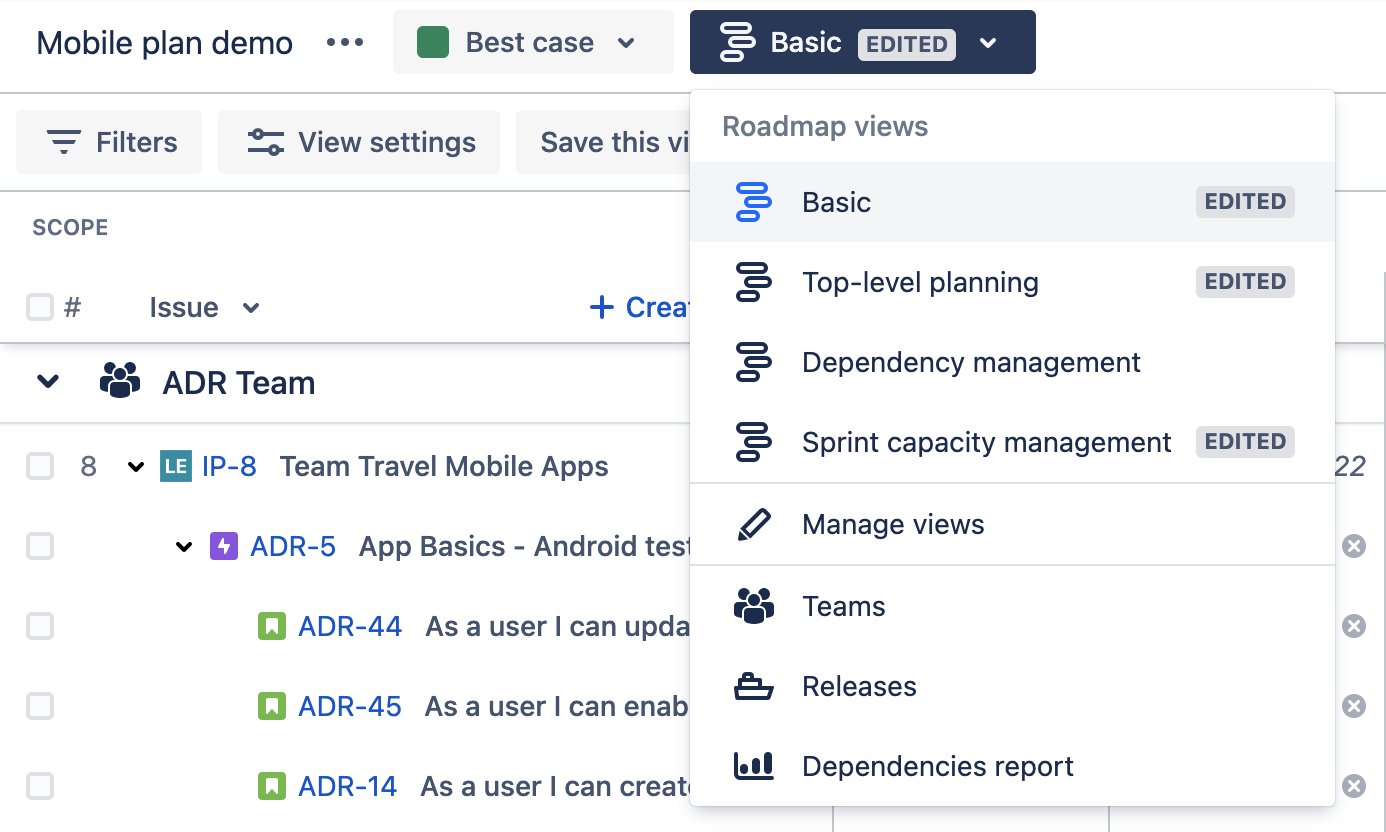Click the purple epic icon beside ADR-5
The height and width of the screenshot is (832, 1386).
point(224,546)
